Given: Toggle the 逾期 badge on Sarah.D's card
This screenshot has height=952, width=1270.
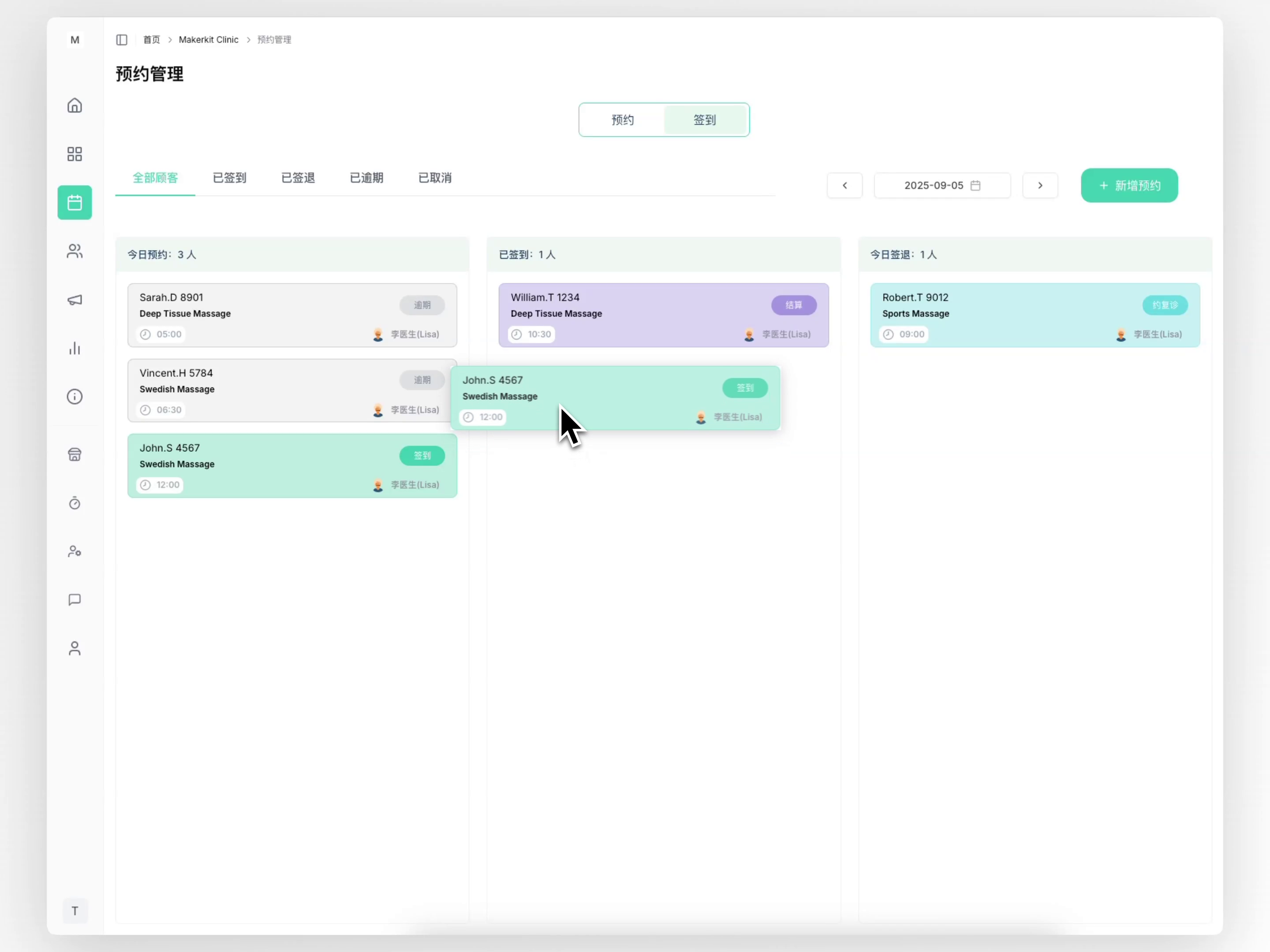Looking at the screenshot, I should (422, 305).
